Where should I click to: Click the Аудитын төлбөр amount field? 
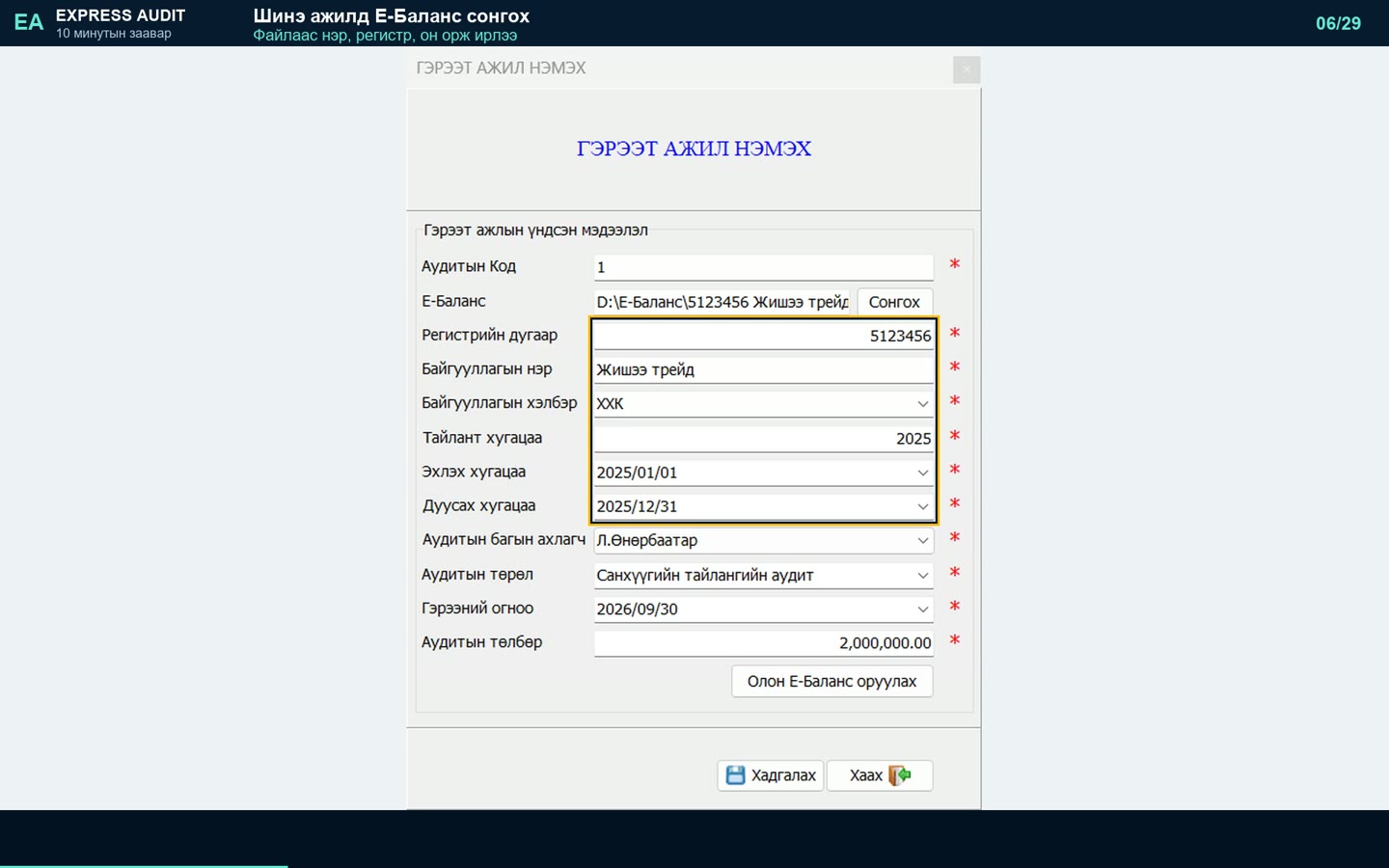pyautogui.click(x=763, y=643)
